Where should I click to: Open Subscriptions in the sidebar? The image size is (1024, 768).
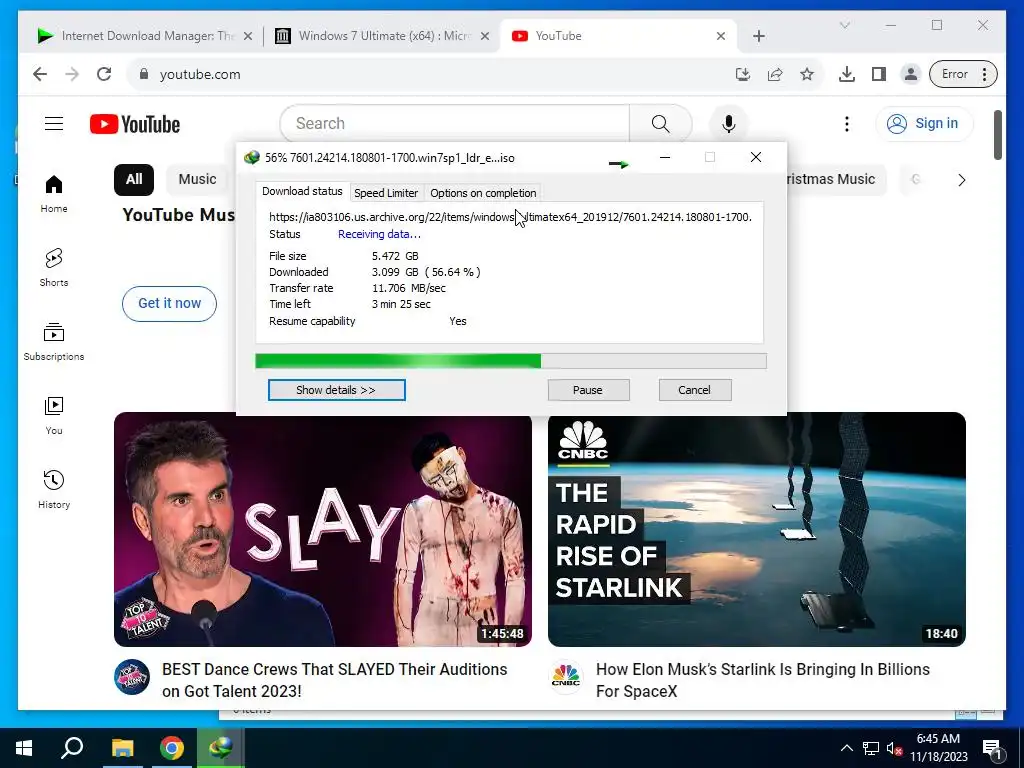click(x=54, y=342)
